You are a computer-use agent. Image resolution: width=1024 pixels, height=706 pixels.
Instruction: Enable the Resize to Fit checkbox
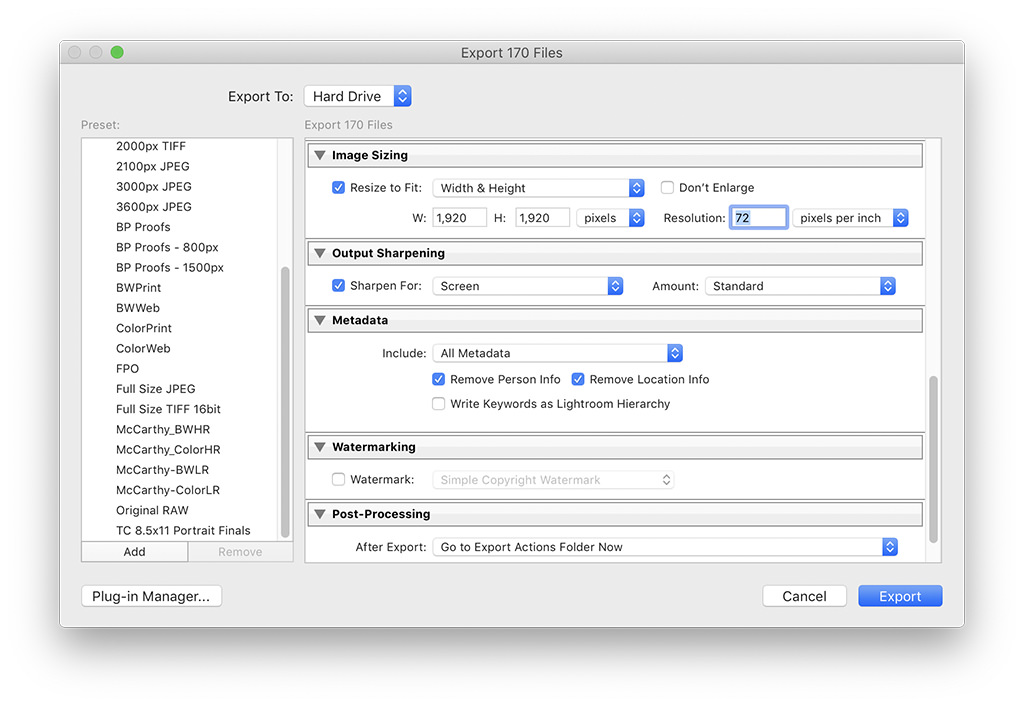(338, 187)
